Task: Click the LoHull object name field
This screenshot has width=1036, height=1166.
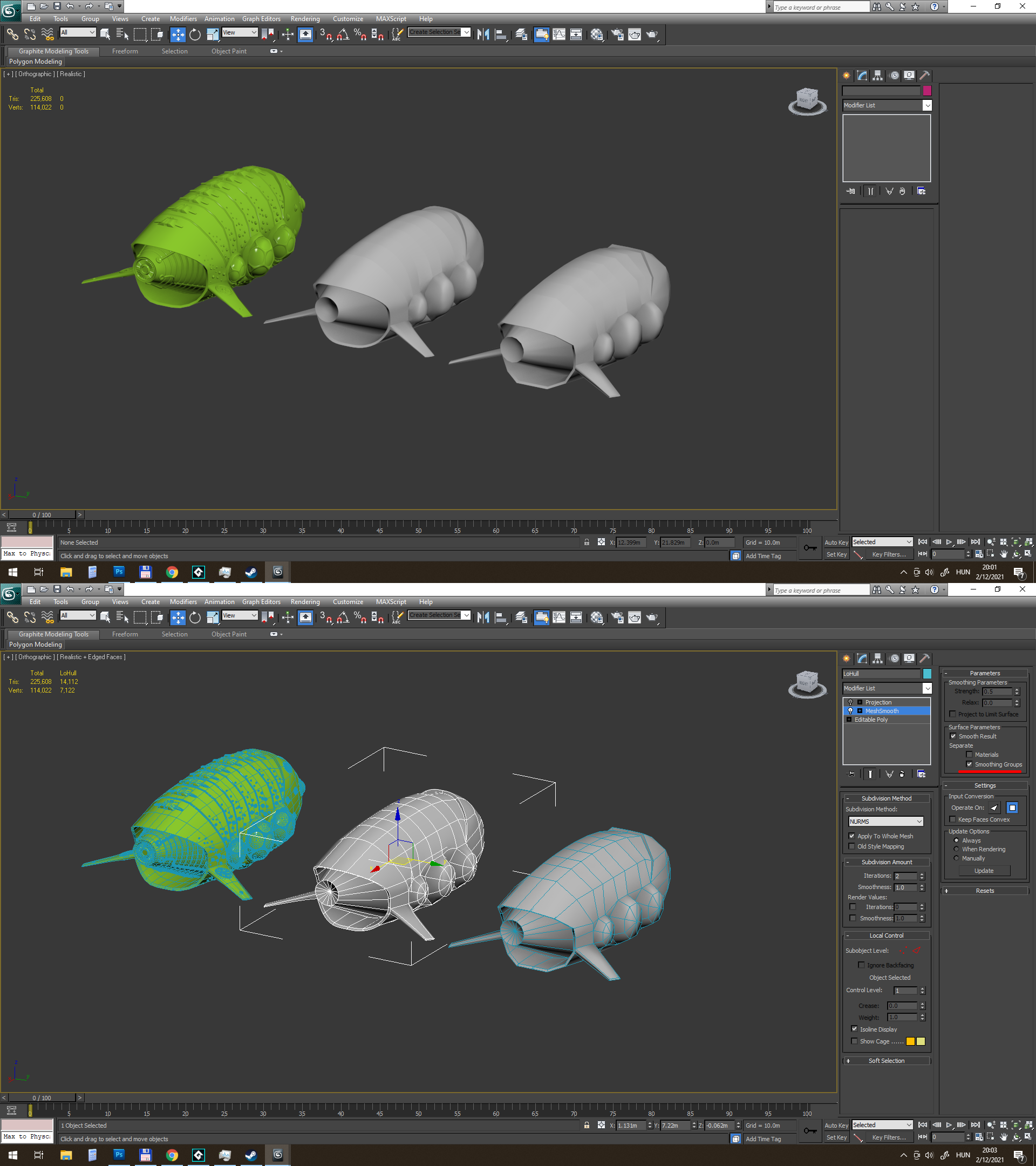Action: point(881,674)
